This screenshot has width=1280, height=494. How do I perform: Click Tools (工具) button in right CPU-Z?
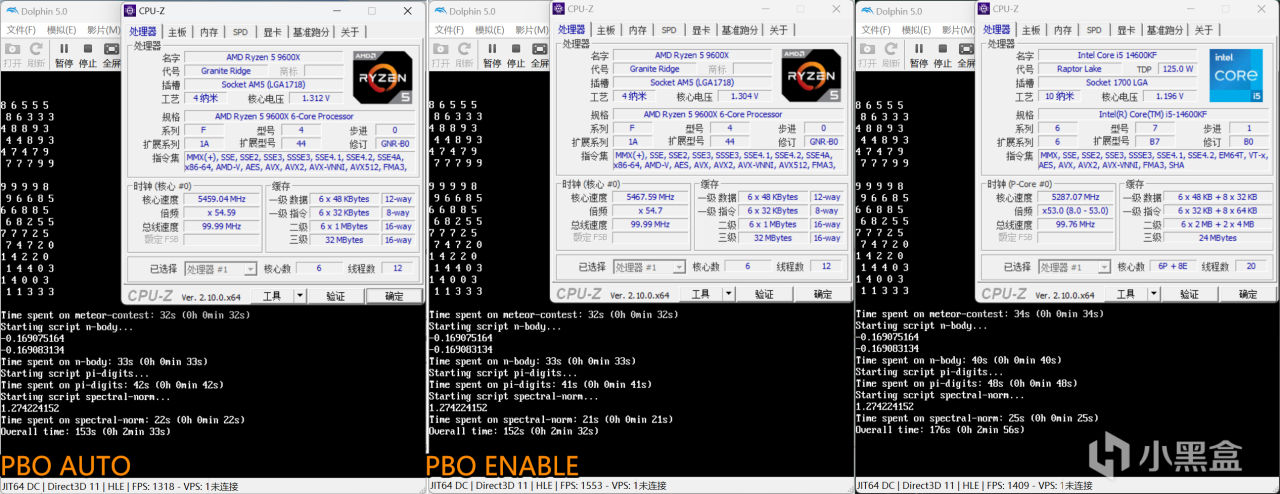coord(1125,294)
